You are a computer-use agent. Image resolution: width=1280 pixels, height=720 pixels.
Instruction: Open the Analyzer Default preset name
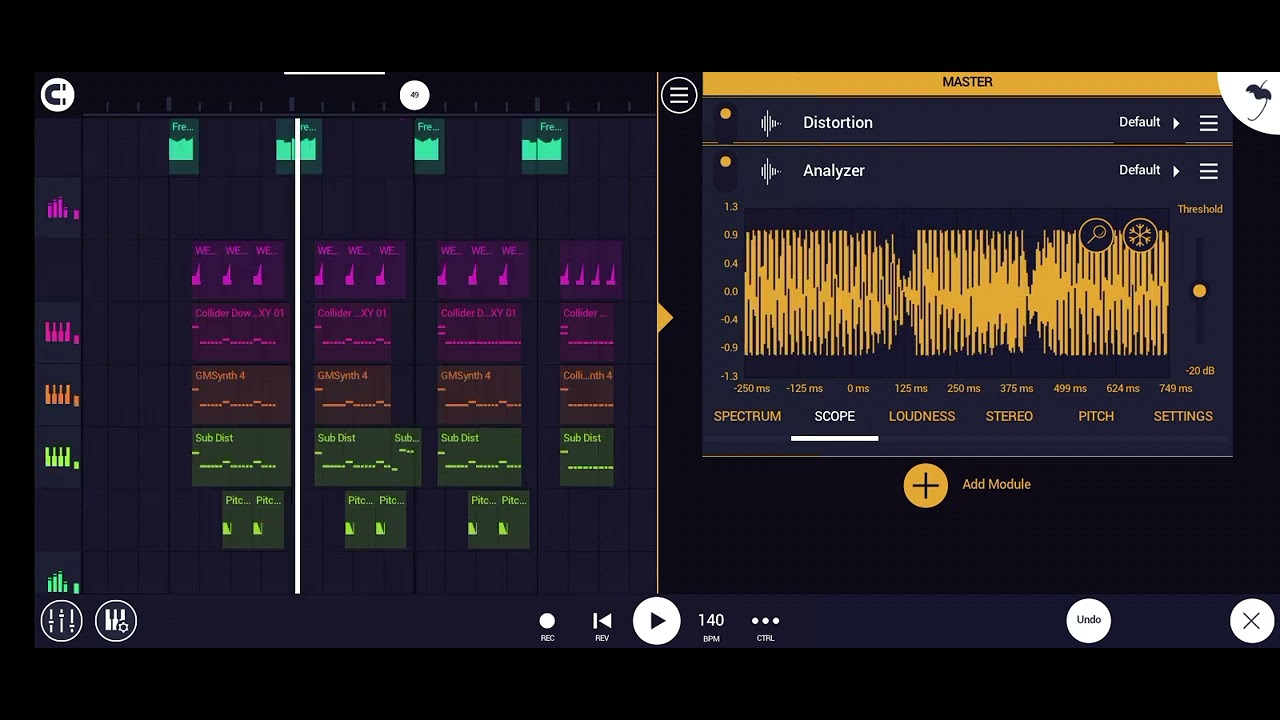pyautogui.click(x=1139, y=170)
